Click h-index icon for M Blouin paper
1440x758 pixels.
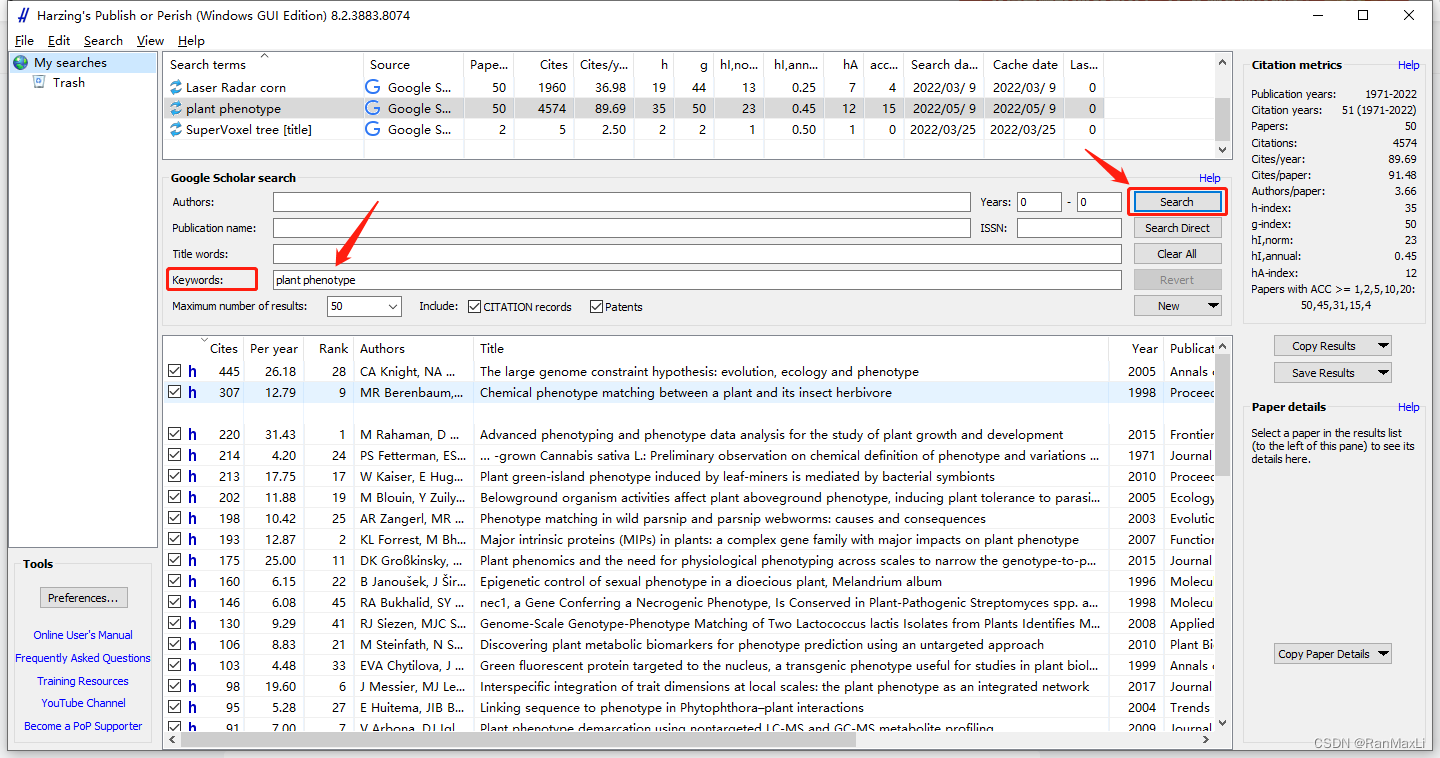click(192, 498)
